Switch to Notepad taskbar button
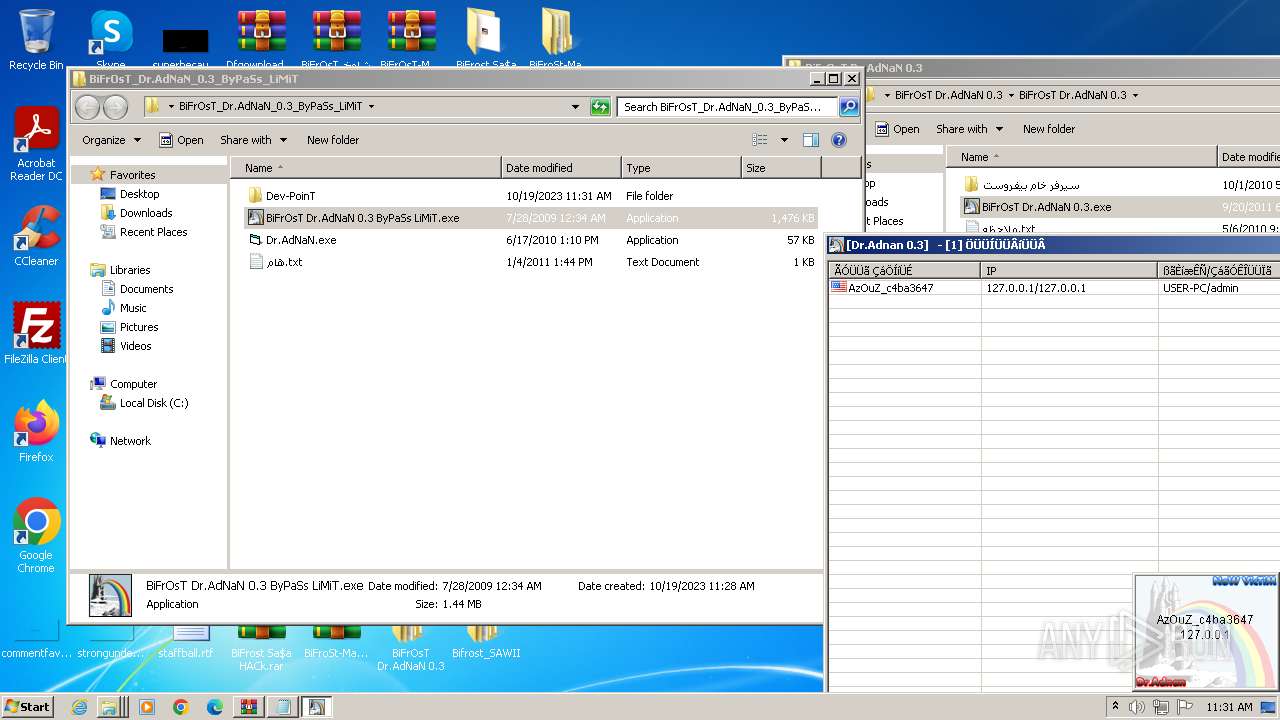 283,707
